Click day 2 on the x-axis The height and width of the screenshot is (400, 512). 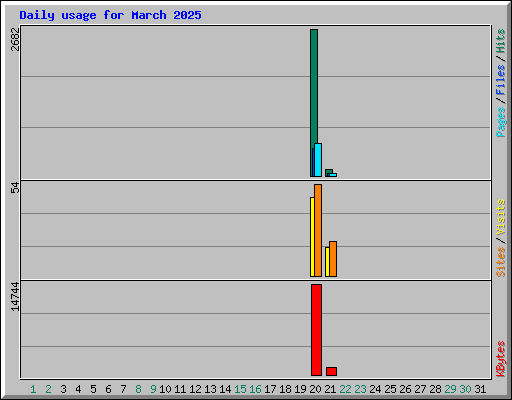pos(48,389)
